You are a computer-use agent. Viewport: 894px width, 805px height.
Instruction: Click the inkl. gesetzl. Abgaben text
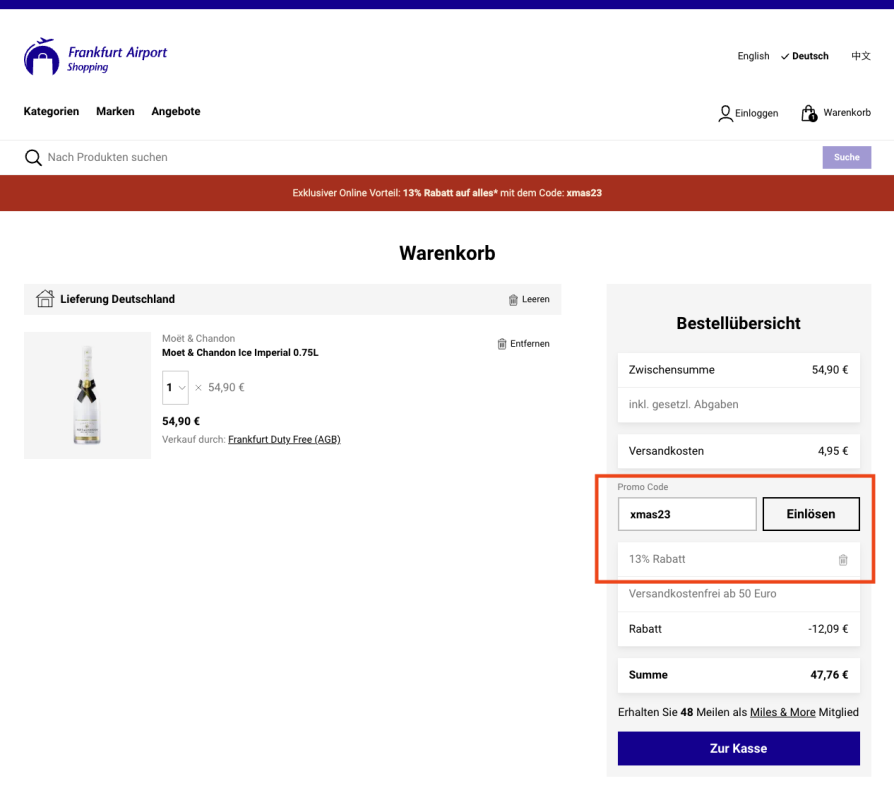(684, 405)
